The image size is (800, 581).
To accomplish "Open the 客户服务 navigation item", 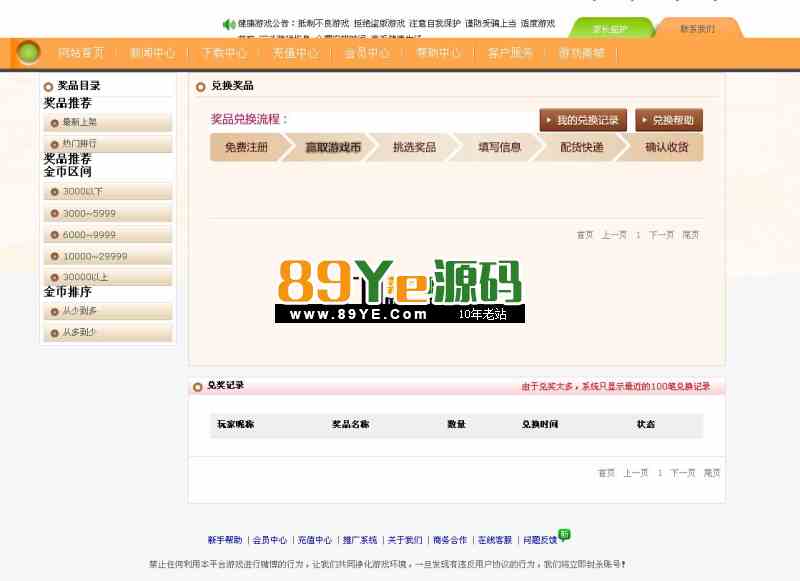I will (510, 53).
